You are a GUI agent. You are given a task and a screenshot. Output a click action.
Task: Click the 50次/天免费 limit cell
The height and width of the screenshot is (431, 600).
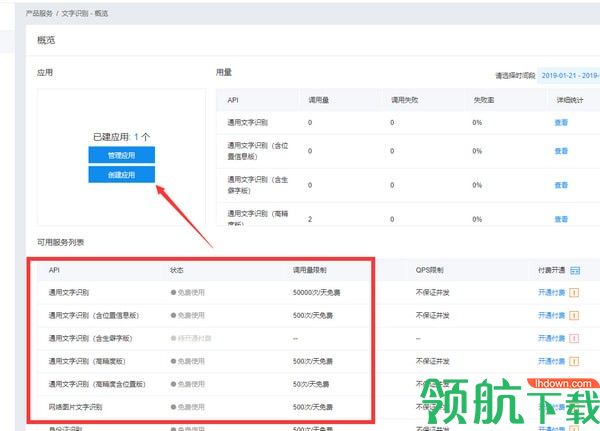(x=311, y=384)
